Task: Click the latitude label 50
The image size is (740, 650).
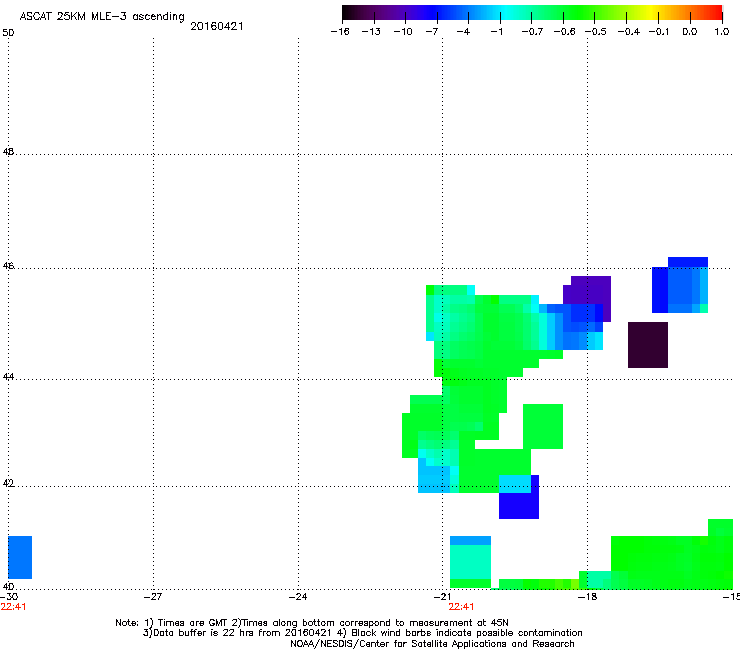Action: pos(8,33)
